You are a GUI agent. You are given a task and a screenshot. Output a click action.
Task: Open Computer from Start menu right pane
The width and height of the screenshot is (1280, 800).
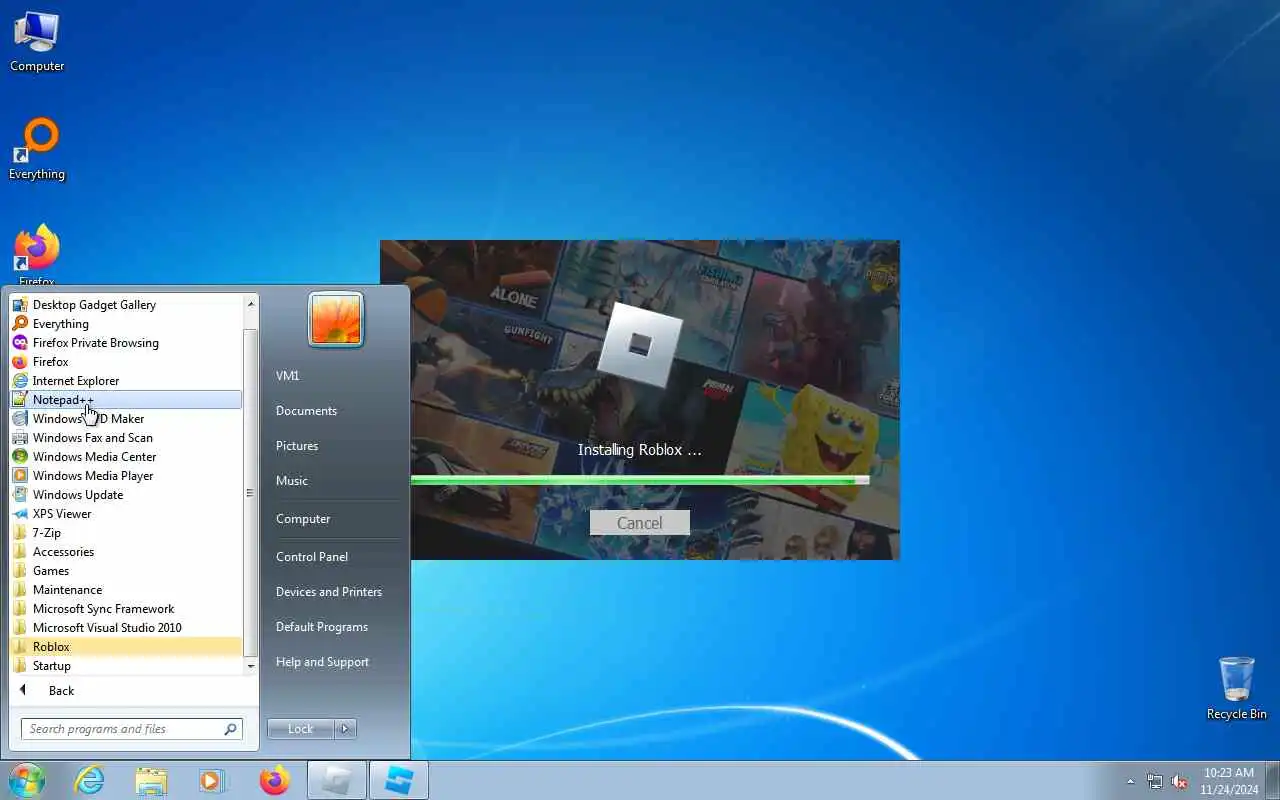pos(303,518)
